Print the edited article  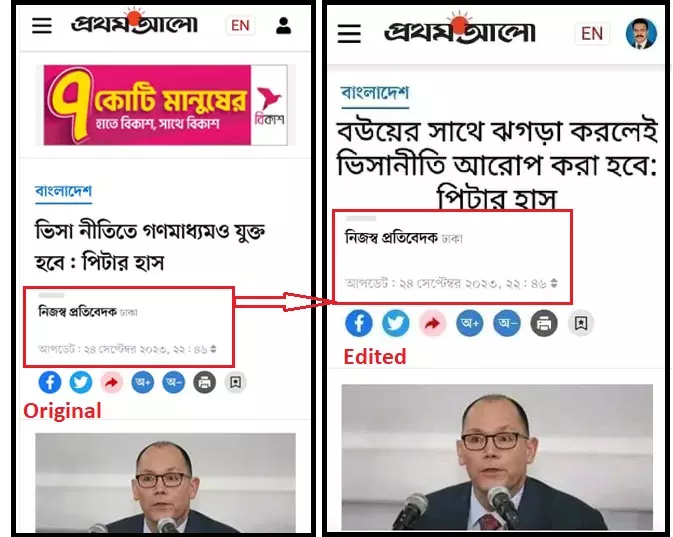click(544, 323)
